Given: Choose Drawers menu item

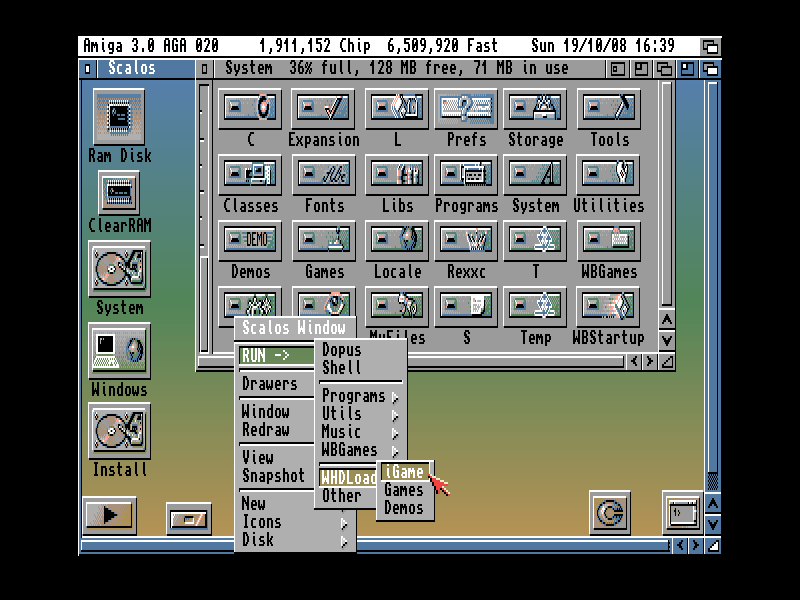Looking at the screenshot, I should 276,384.
